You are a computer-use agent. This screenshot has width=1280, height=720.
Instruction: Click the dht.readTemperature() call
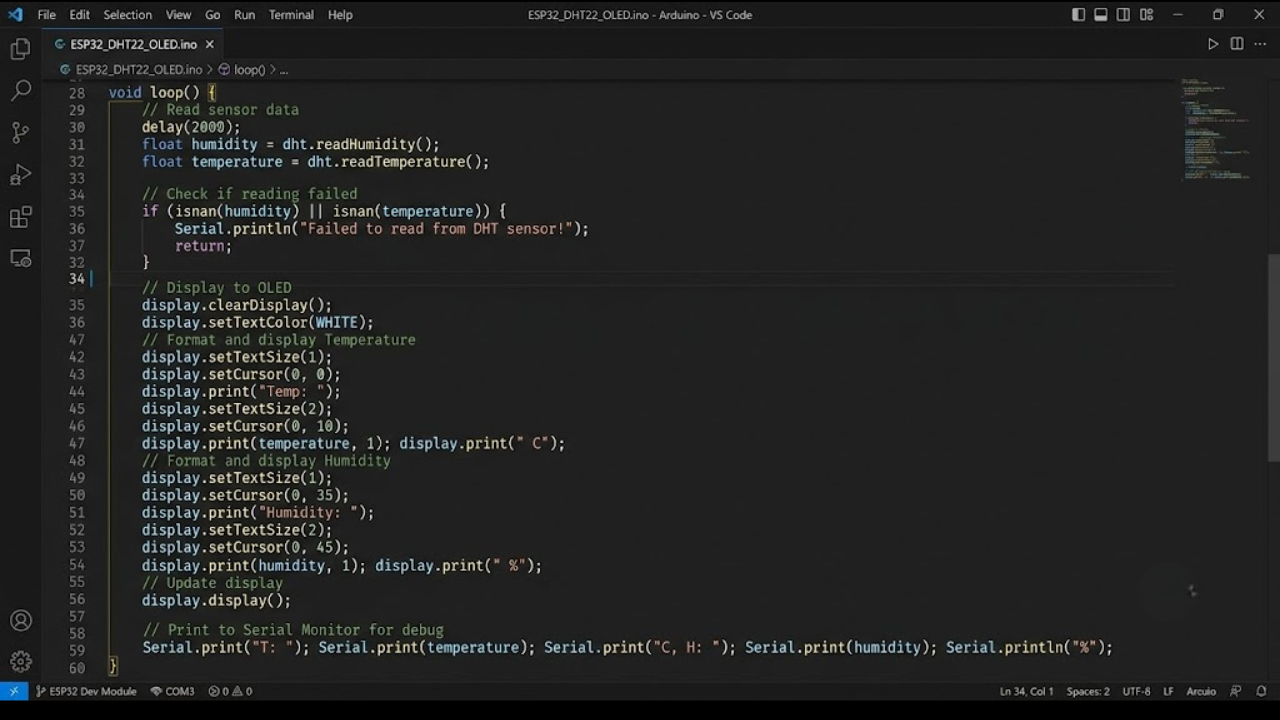tap(398, 161)
